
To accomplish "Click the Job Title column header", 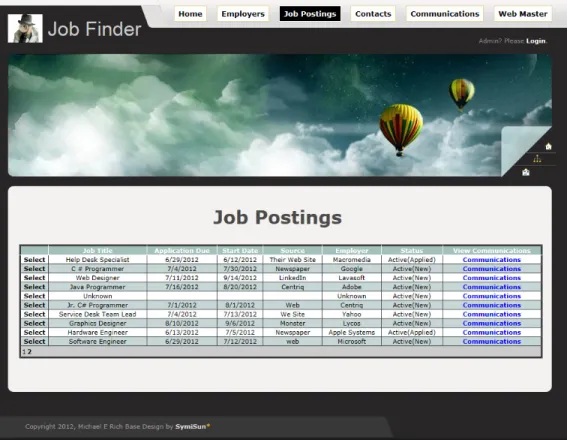I will 98,250.
